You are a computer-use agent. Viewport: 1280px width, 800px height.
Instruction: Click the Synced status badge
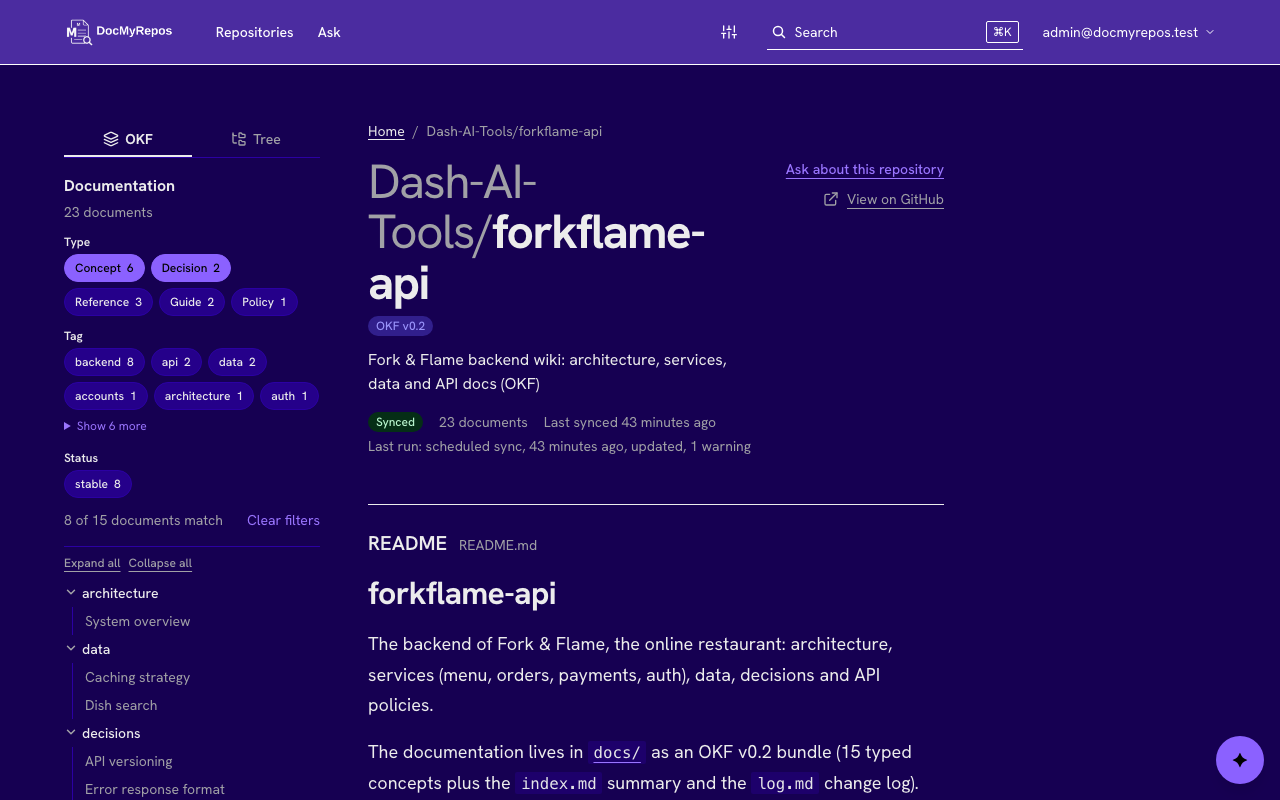click(x=395, y=422)
